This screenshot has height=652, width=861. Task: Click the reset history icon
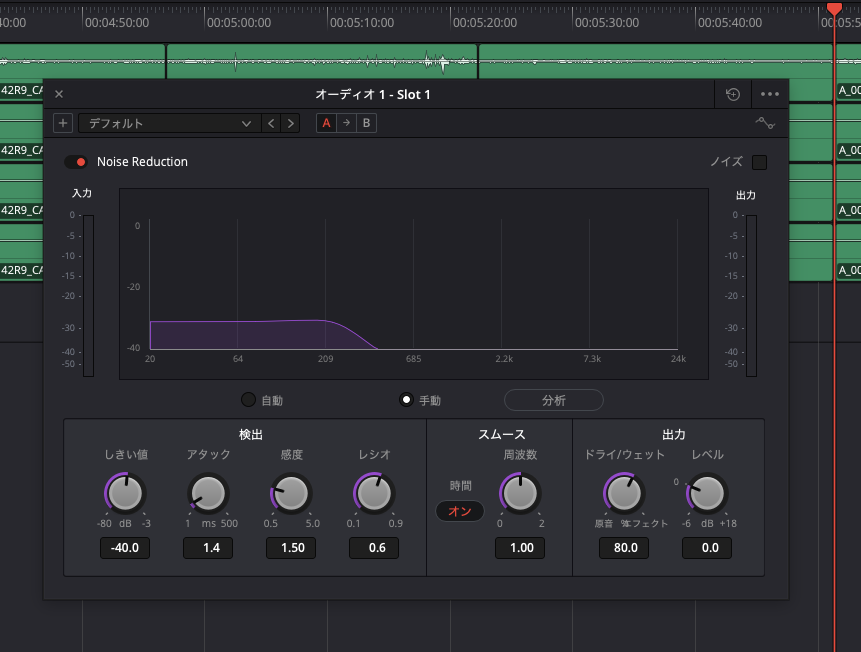click(733, 94)
